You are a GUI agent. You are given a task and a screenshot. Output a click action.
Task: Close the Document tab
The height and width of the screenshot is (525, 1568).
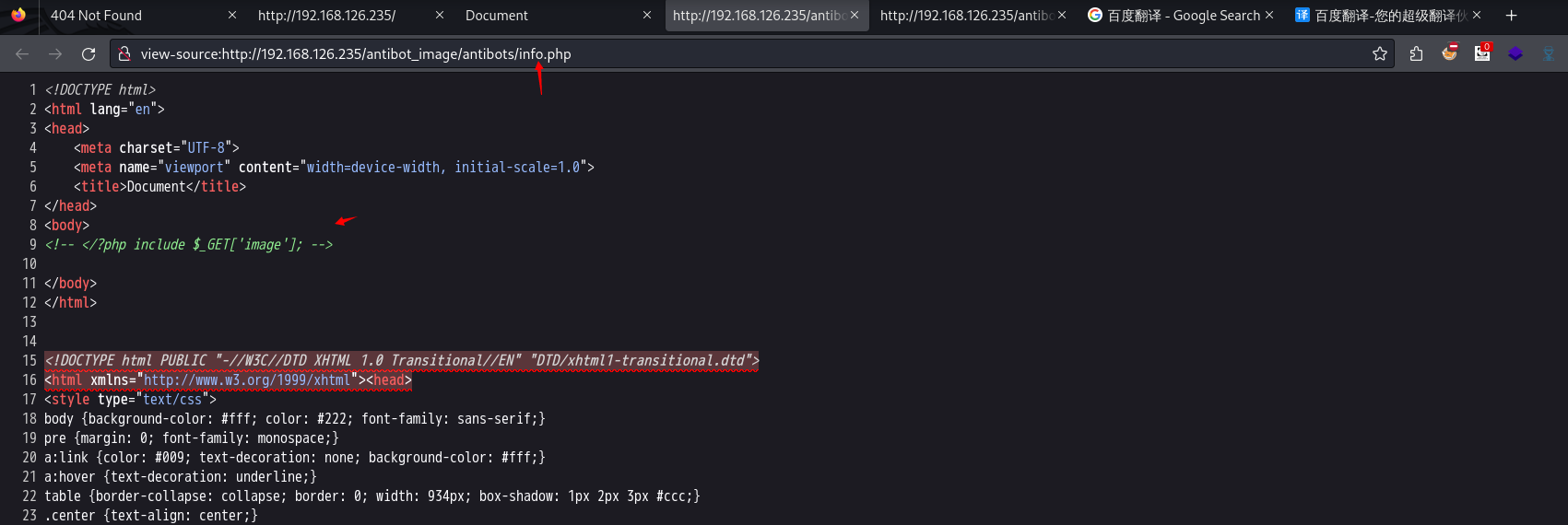coord(647,16)
